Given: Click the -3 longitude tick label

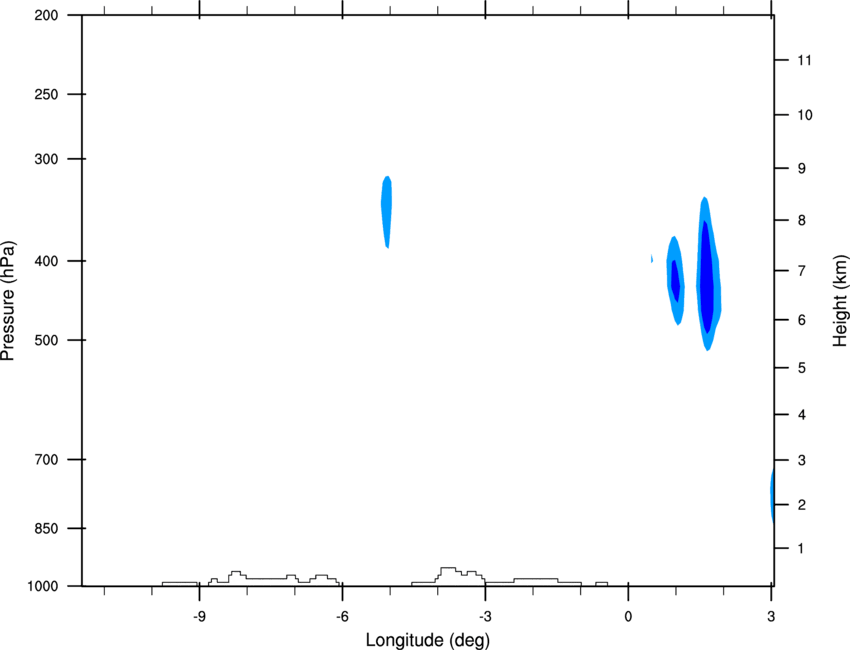Looking at the screenshot, I should pos(485,616).
